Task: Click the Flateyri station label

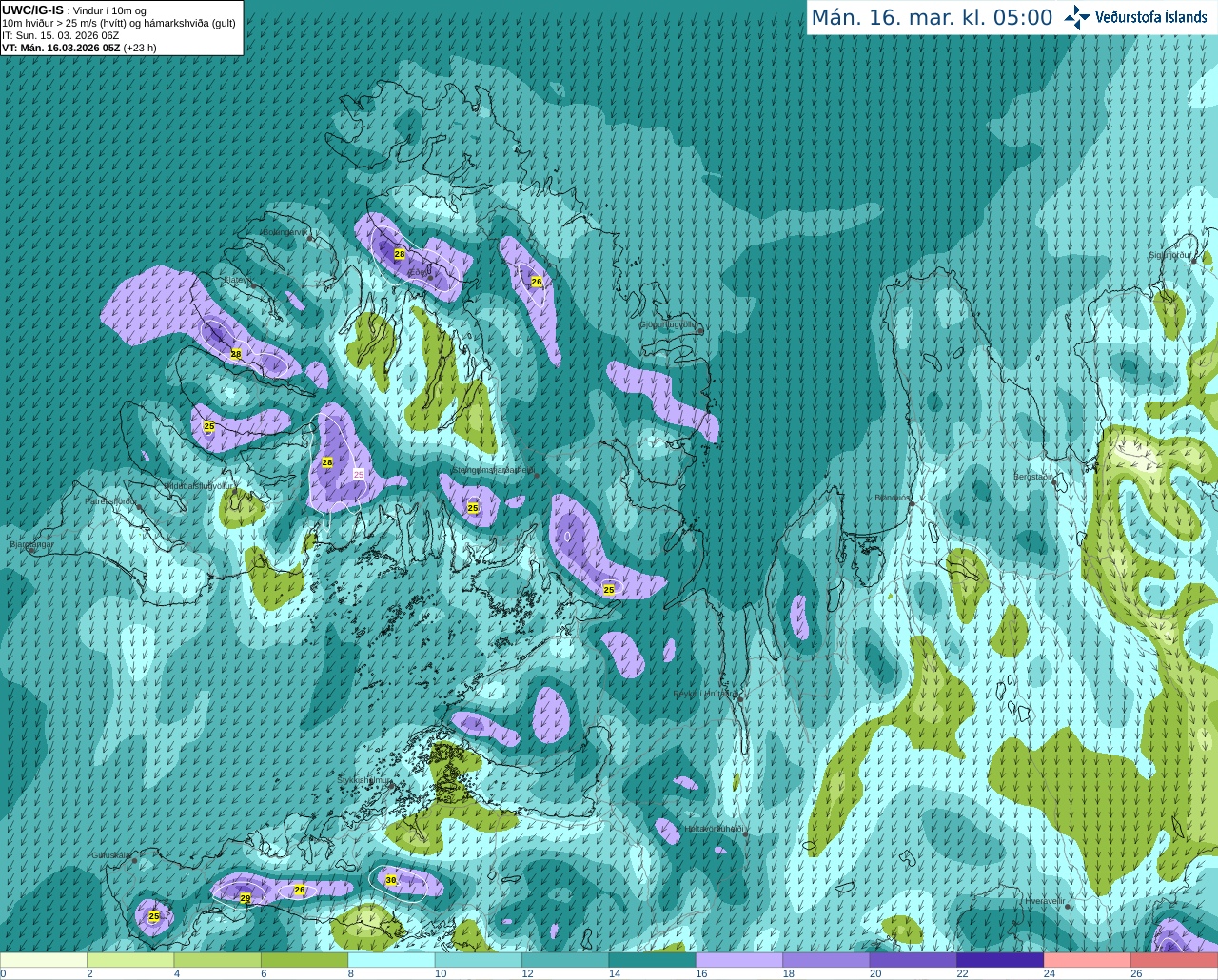Action: (237, 280)
